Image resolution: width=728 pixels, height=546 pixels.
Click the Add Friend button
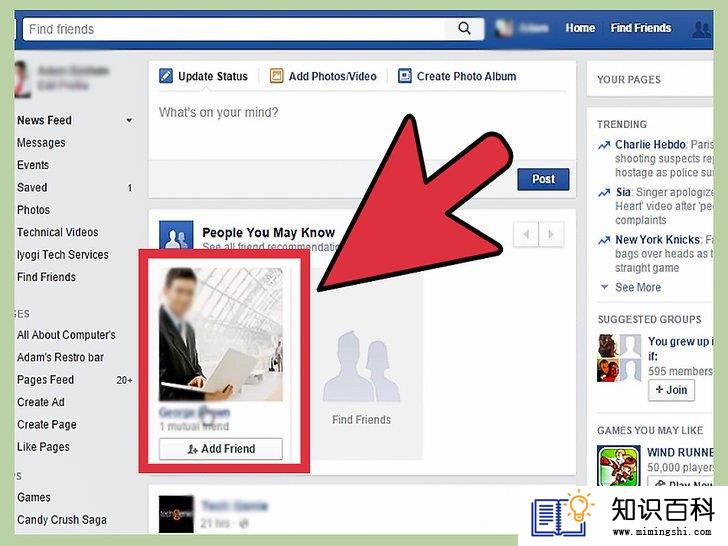(x=221, y=449)
